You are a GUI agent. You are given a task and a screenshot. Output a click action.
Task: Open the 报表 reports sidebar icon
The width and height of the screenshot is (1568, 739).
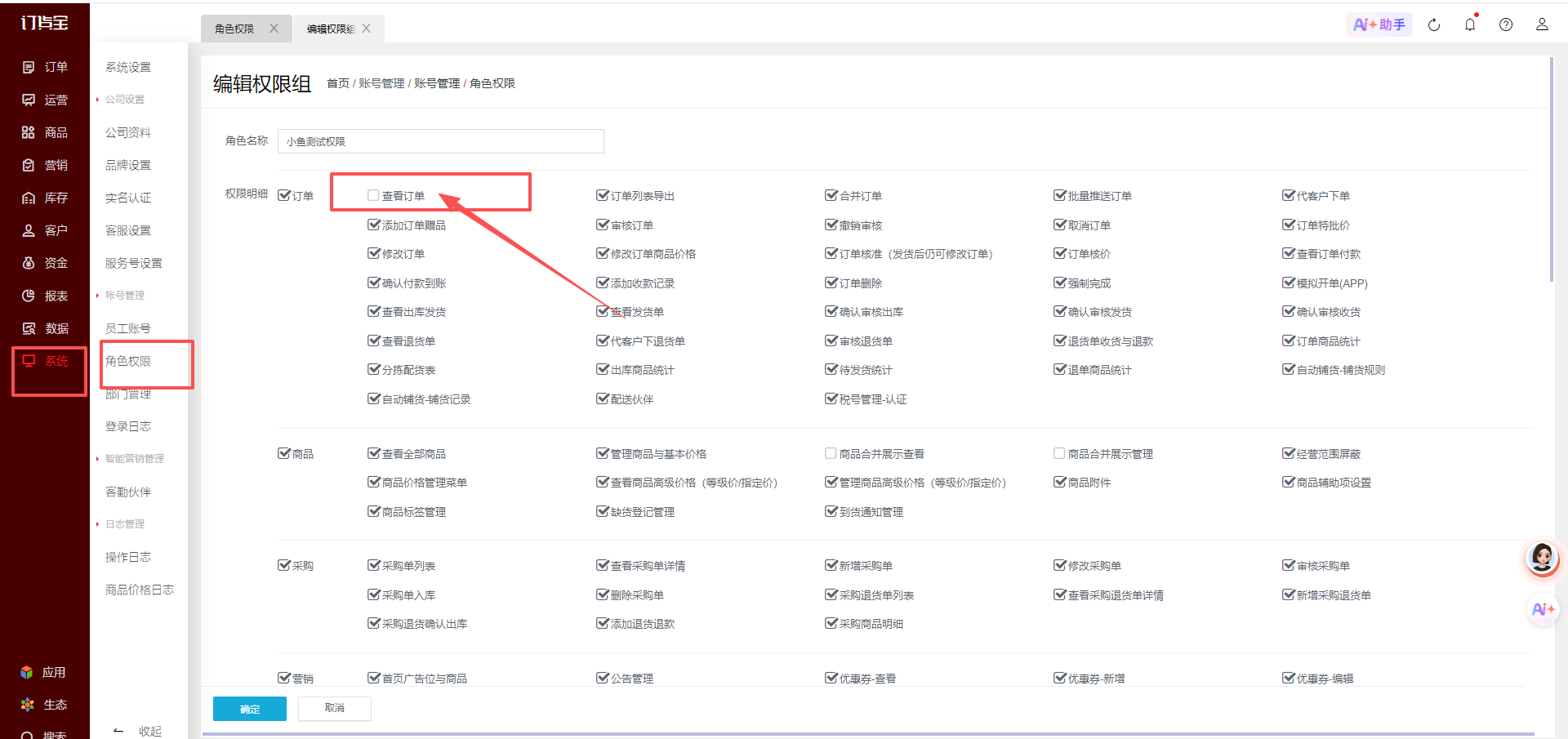click(x=29, y=296)
